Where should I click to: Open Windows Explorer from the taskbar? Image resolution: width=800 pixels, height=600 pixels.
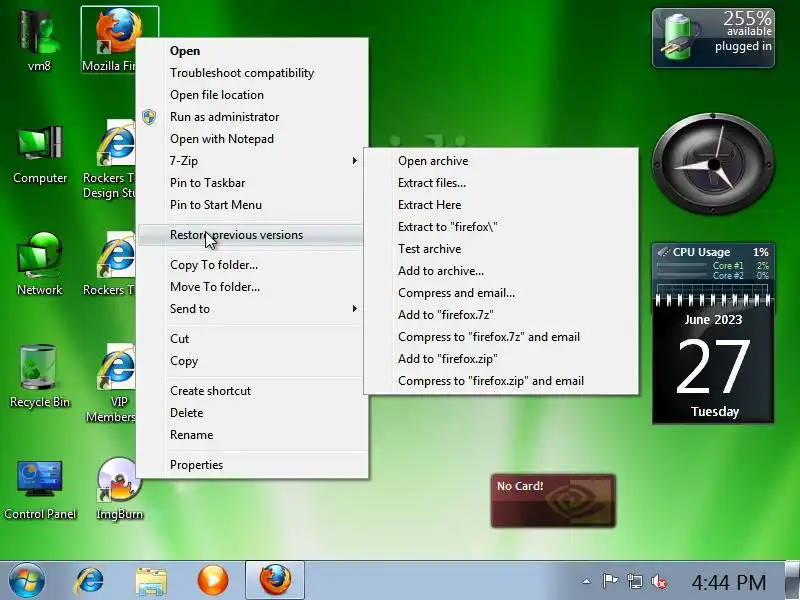point(151,581)
